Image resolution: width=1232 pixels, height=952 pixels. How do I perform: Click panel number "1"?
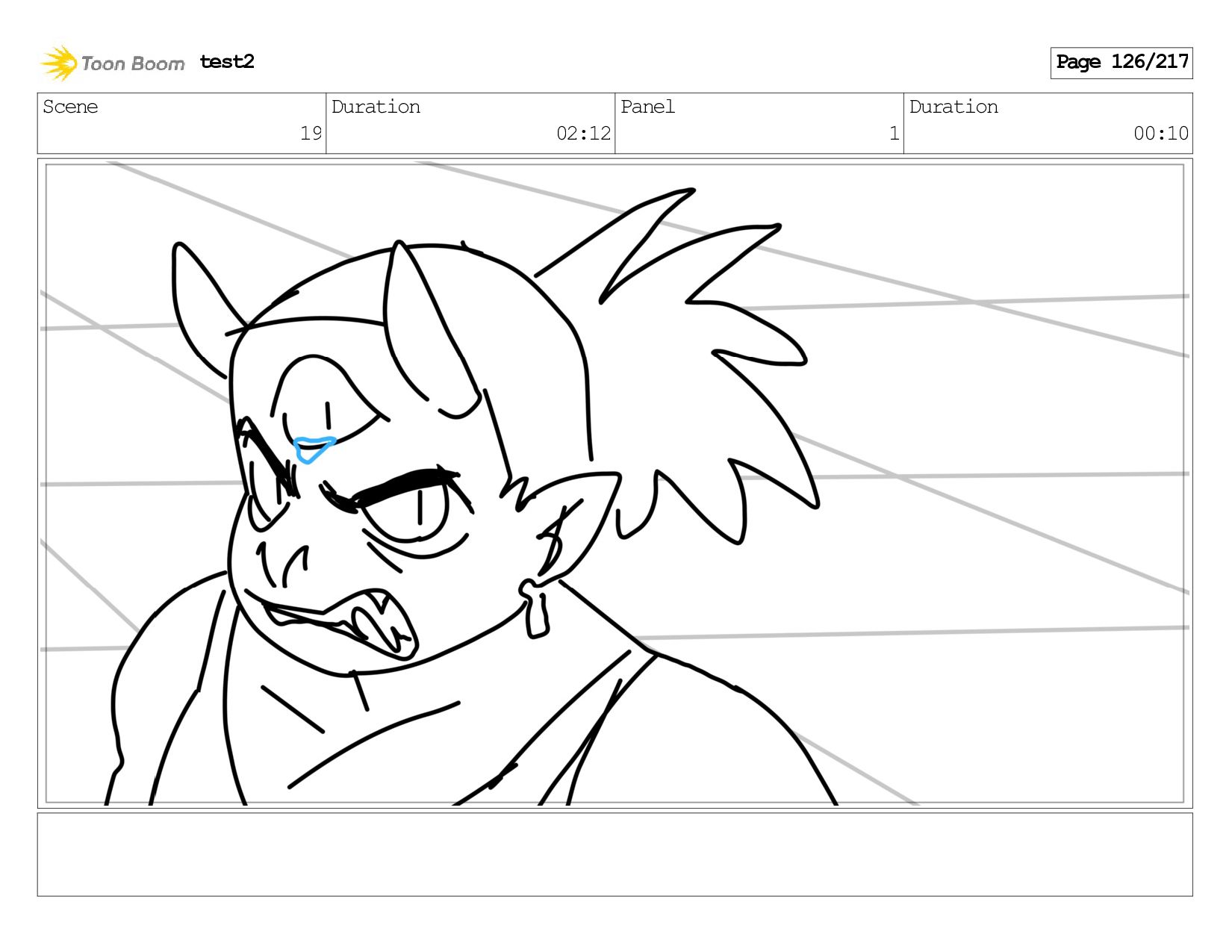(894, 134)
